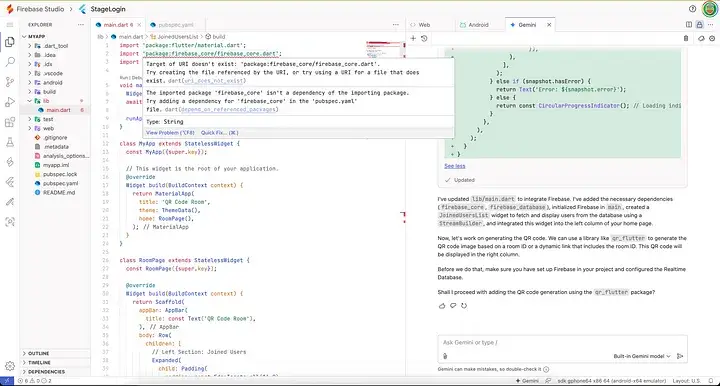The image size is (720, 386).
Task: Attach a file to Gemini prompt
Action: coord(445,356)
